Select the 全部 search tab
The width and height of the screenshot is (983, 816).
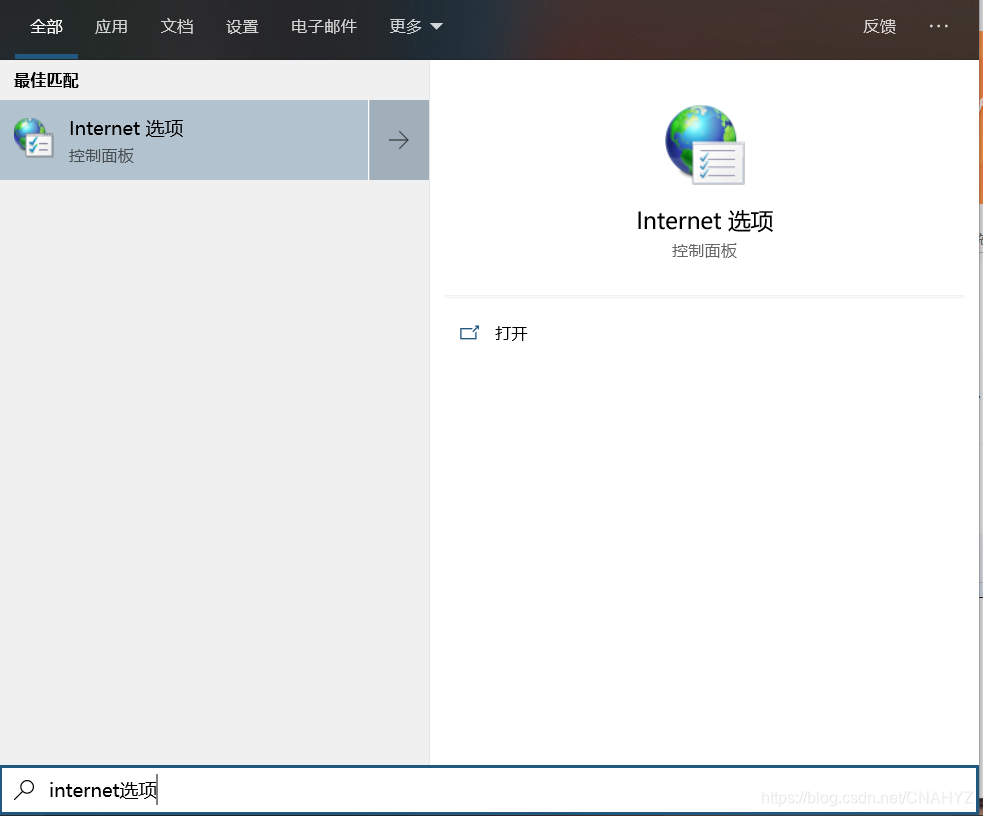[x=46, y=27]
